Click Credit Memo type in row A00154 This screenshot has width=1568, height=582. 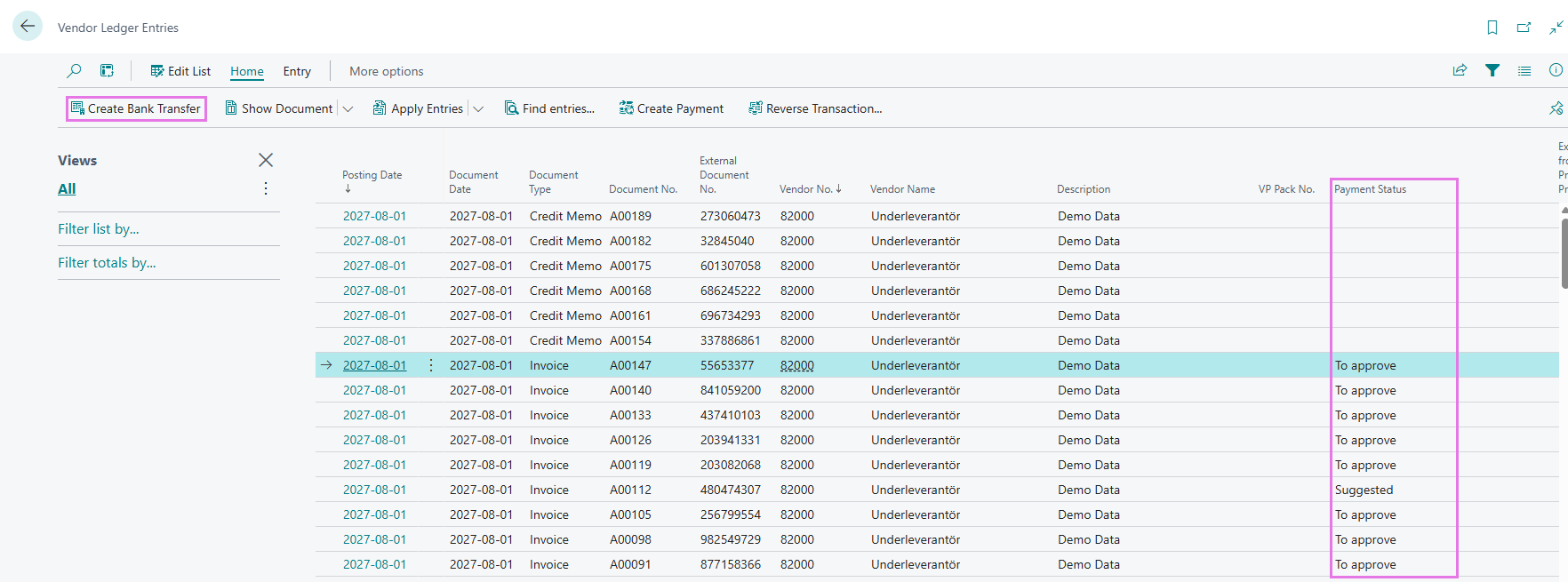coord(565,340)
